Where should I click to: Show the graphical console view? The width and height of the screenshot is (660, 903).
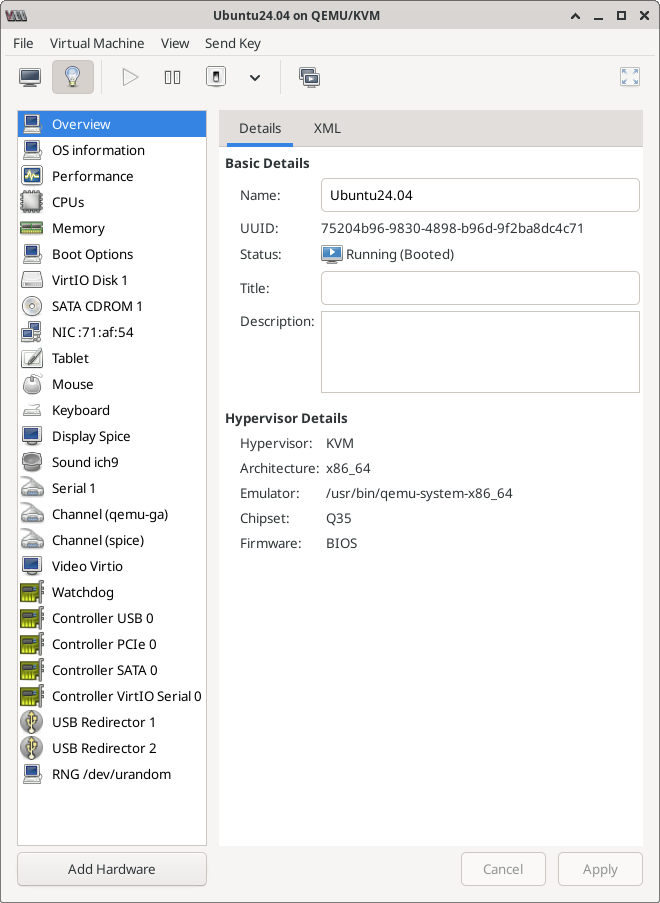point(31,77)
